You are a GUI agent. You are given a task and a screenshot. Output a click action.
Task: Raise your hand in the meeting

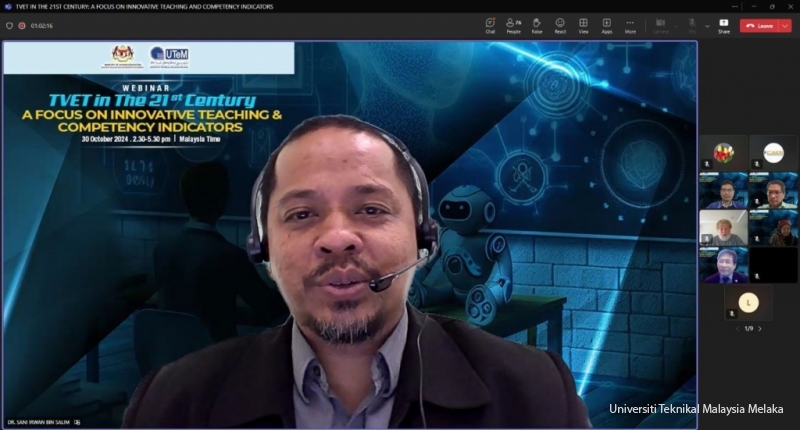[x=537, y=25]
